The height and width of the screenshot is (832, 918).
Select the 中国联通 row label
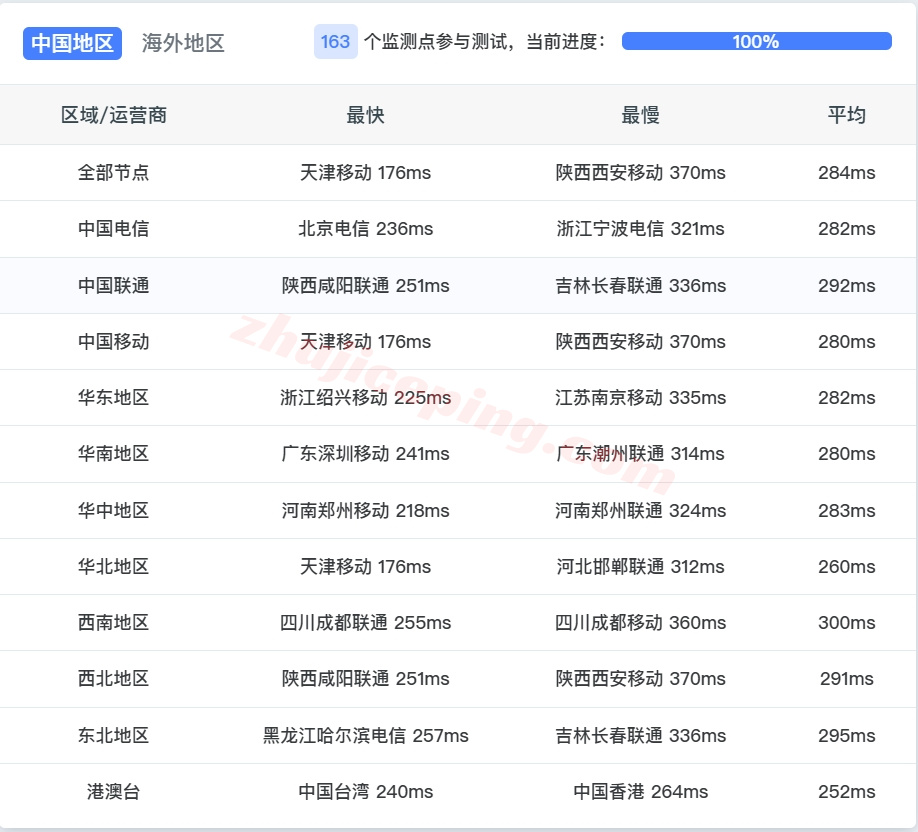114,286
